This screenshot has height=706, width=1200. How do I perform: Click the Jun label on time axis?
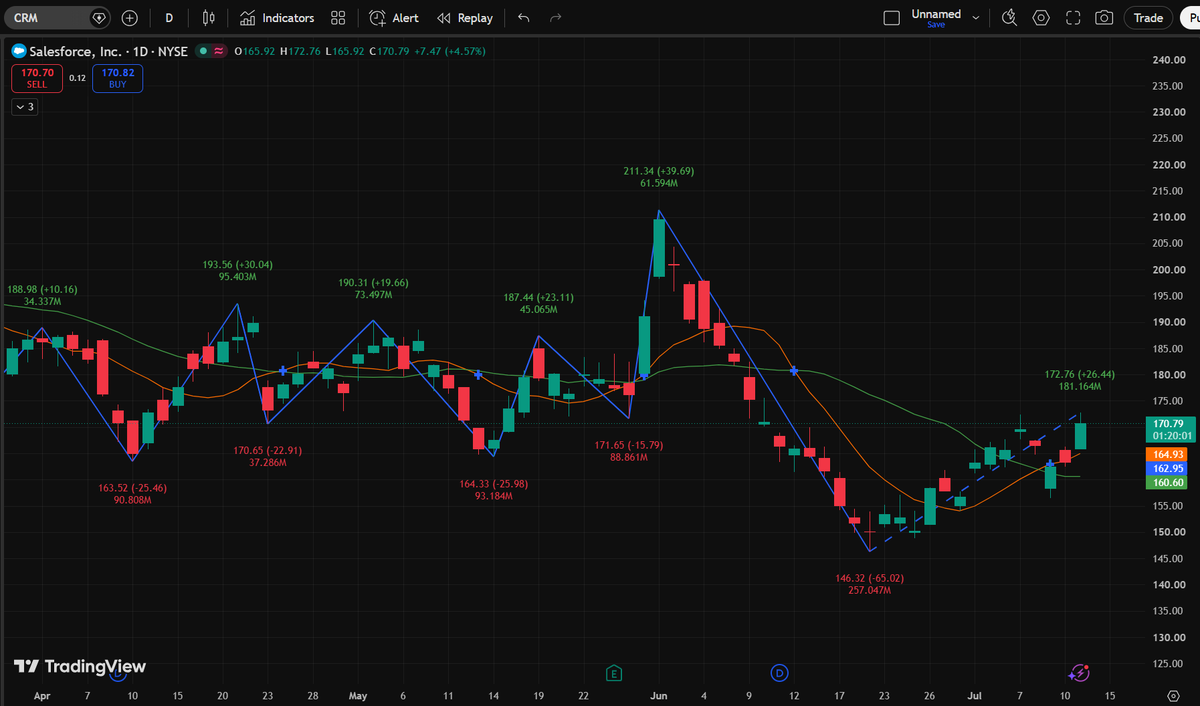(x=658, y=694)
